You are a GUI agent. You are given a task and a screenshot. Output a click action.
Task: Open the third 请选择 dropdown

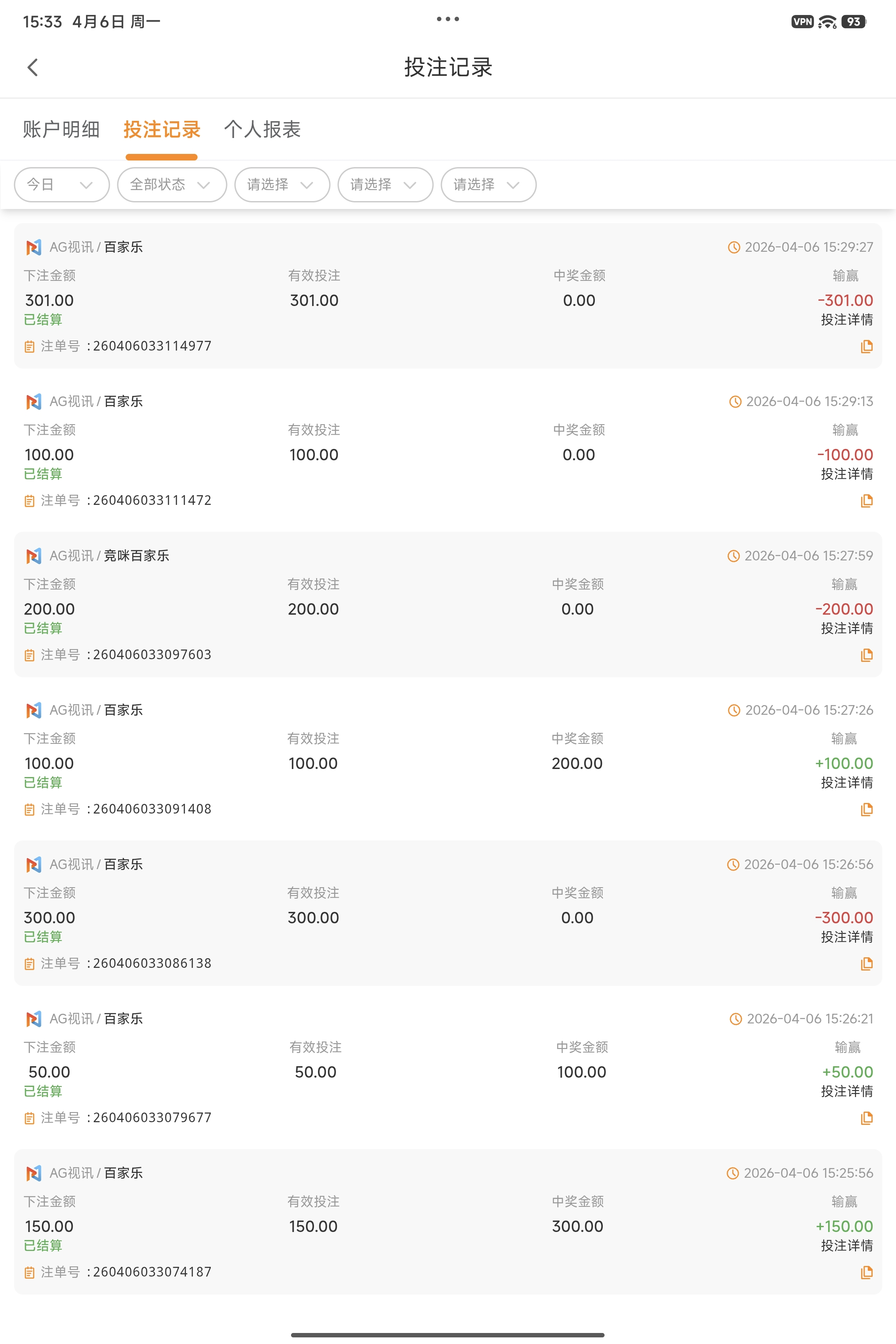[x=488, y=185]
